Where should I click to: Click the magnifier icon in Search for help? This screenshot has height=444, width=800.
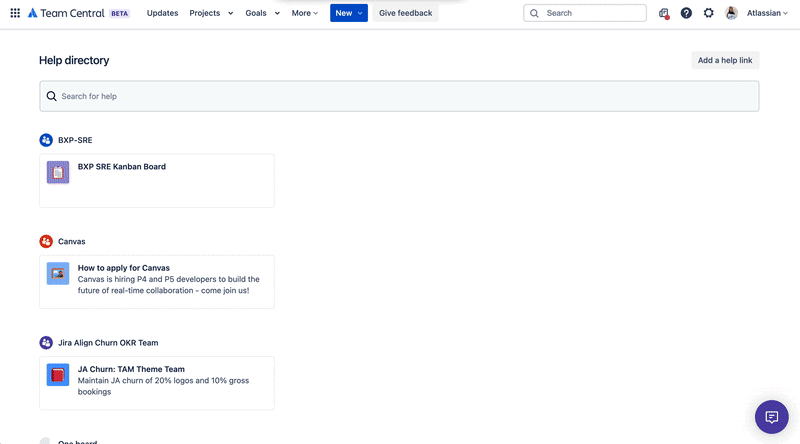click(x=52, y=96)
